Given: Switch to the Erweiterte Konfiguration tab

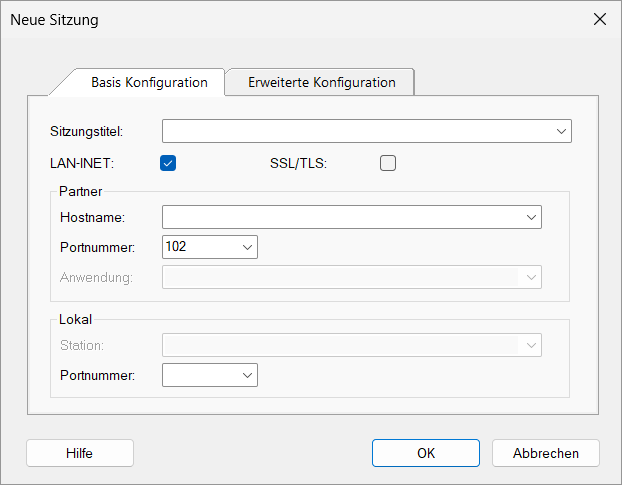Looking at the screenshot, I should [321, 82].
